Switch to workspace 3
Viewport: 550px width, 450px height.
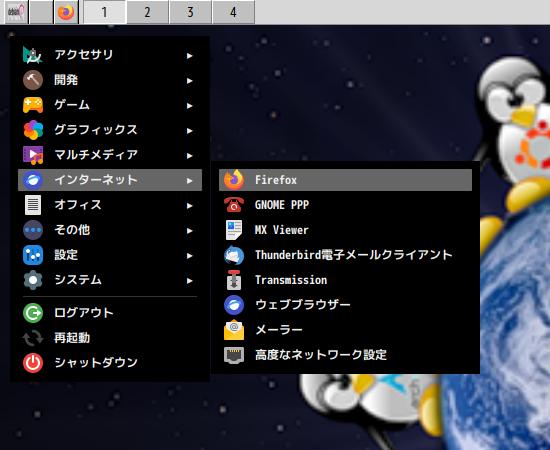(190, 12)
